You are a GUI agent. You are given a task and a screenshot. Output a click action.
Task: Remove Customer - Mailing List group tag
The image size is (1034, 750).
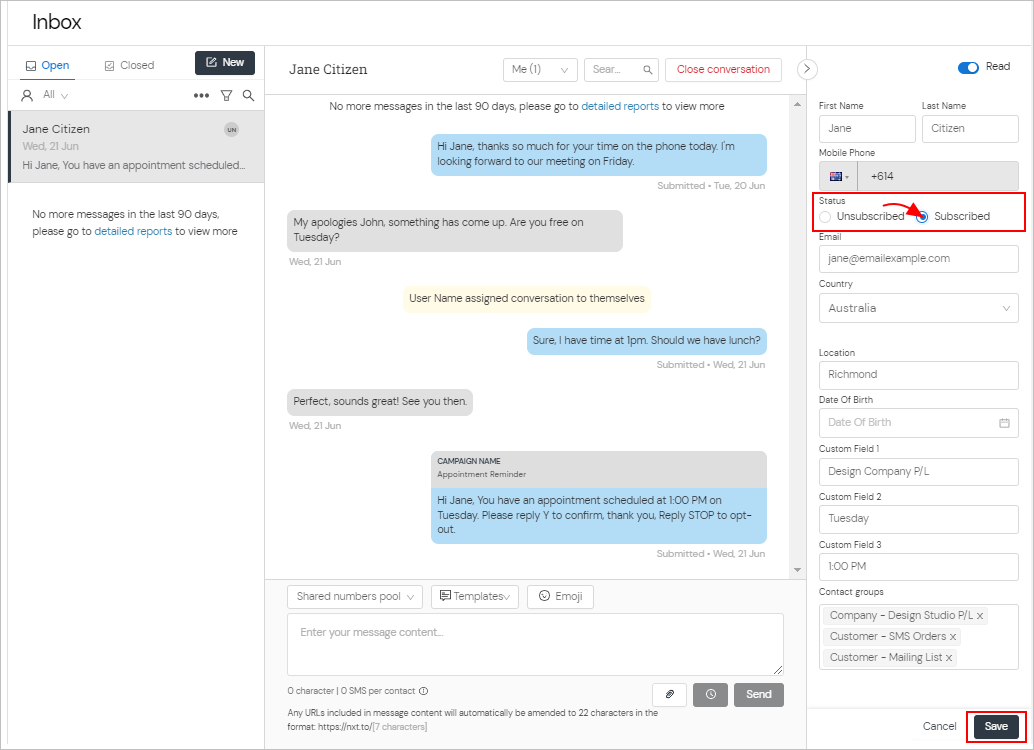948,658
